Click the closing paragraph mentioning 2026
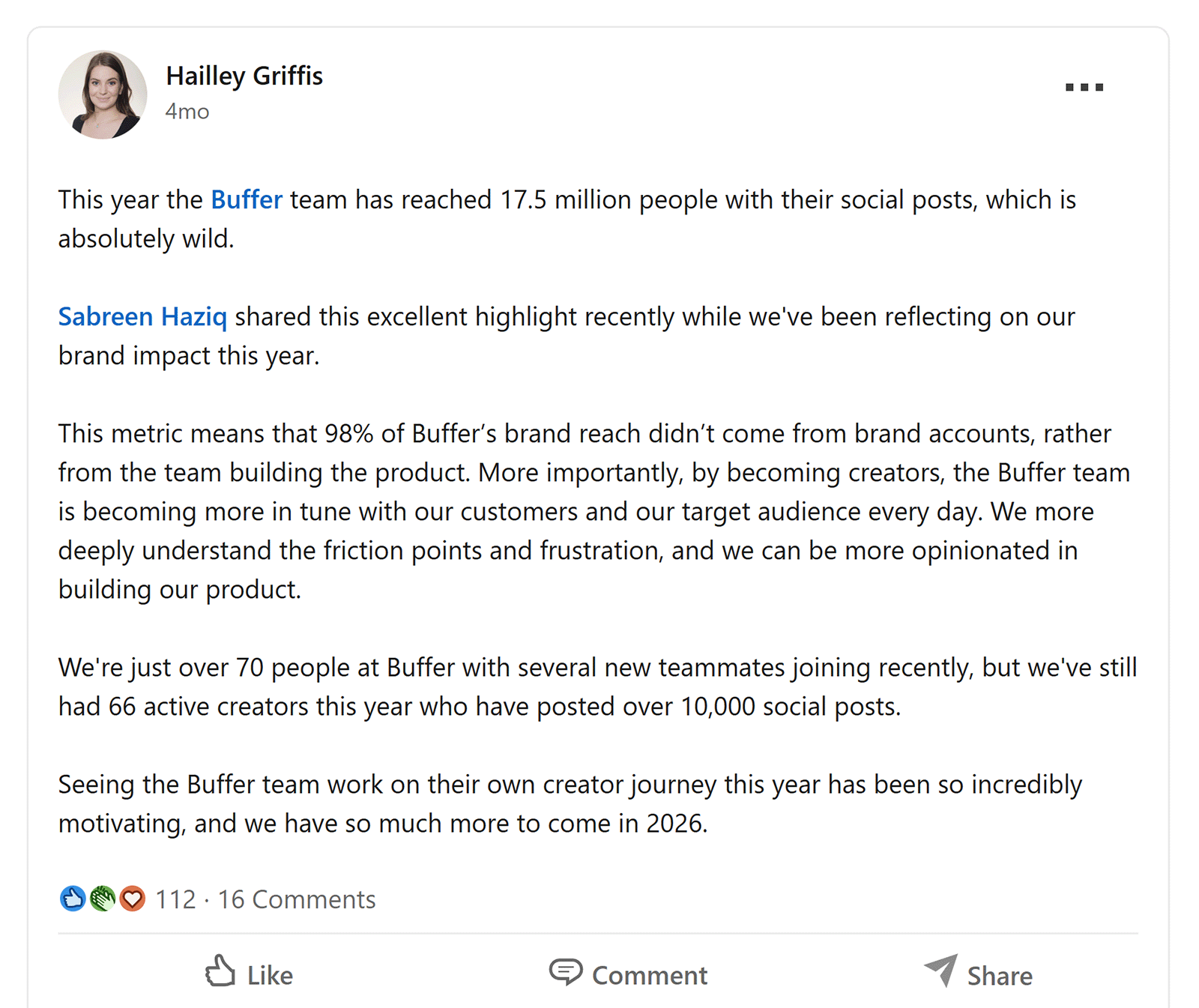 click(570, 804)
